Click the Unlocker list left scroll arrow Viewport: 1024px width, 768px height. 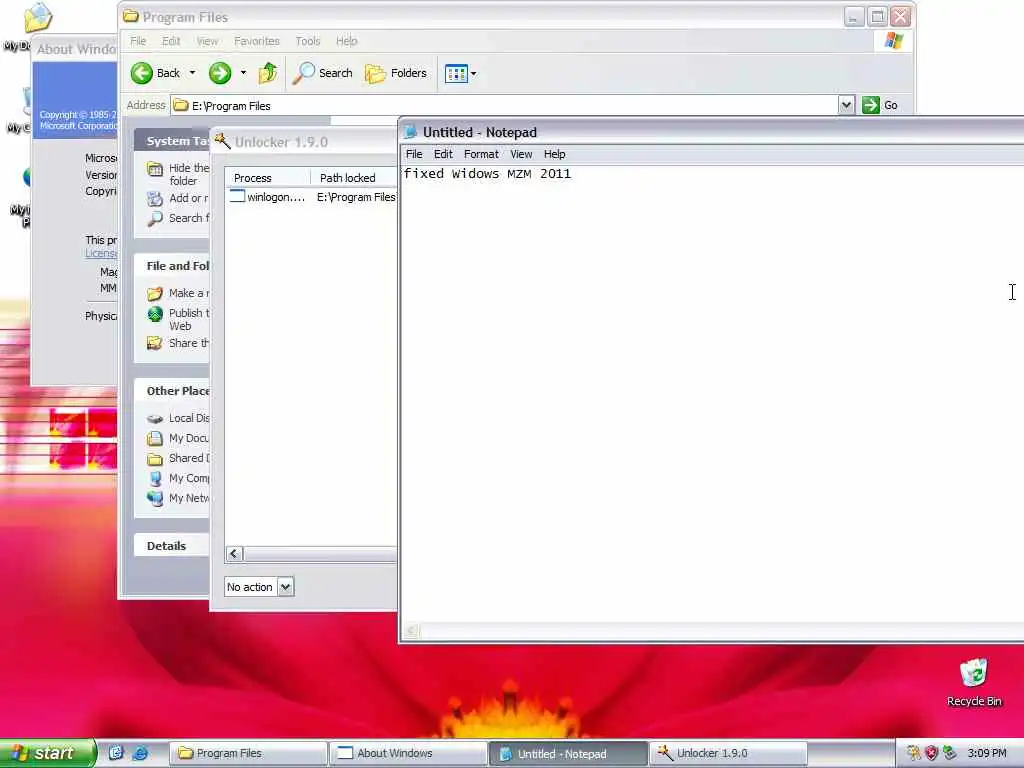click(x=234, y=554)
